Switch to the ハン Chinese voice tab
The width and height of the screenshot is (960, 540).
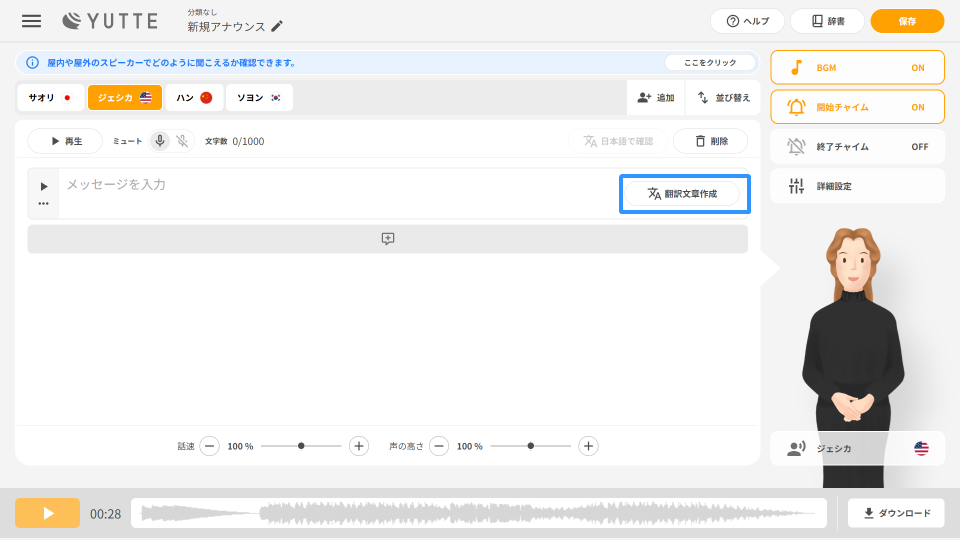pos(194,97)
